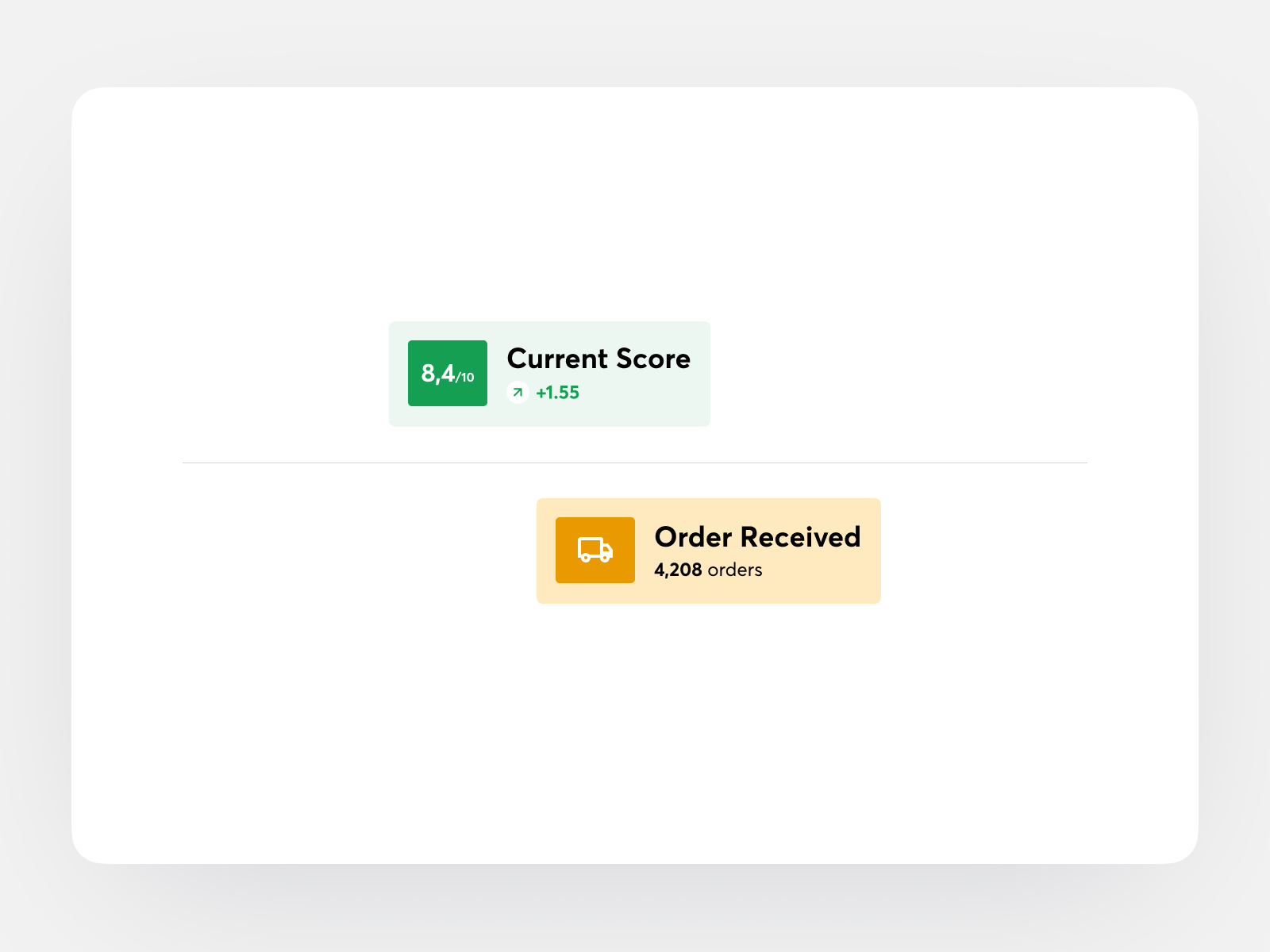Select the /10 suffix on the score
1270x952 pixels.
464,378
